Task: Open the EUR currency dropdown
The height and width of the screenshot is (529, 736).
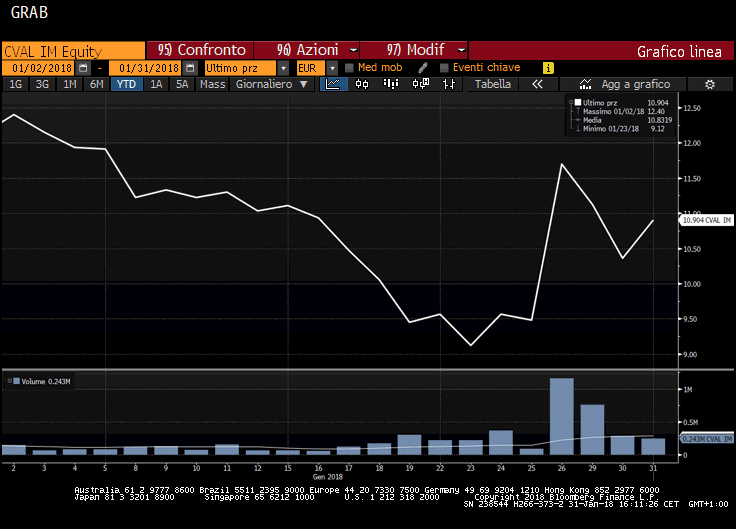Action: coord(331,68)
